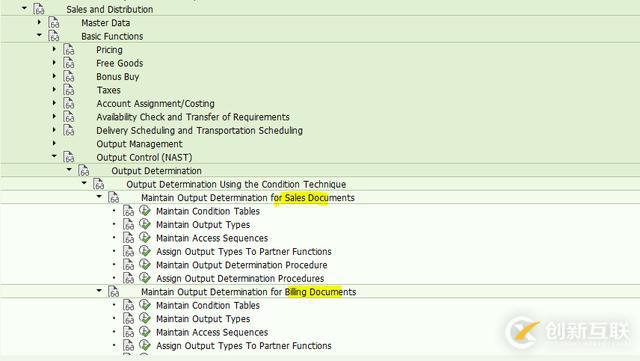The width and height of the screenshot is (640, 361).
Task: Select Output Determination Using the Condition Technique text
Action: point(236,184)
